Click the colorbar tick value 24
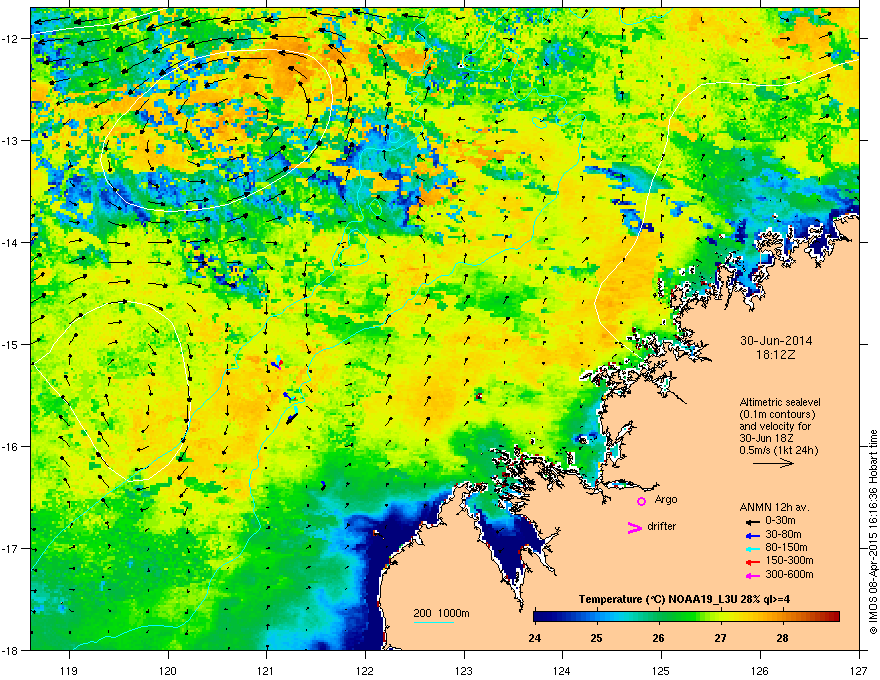The width and height of the screenshot is (880, 680). tap(535, 638)
